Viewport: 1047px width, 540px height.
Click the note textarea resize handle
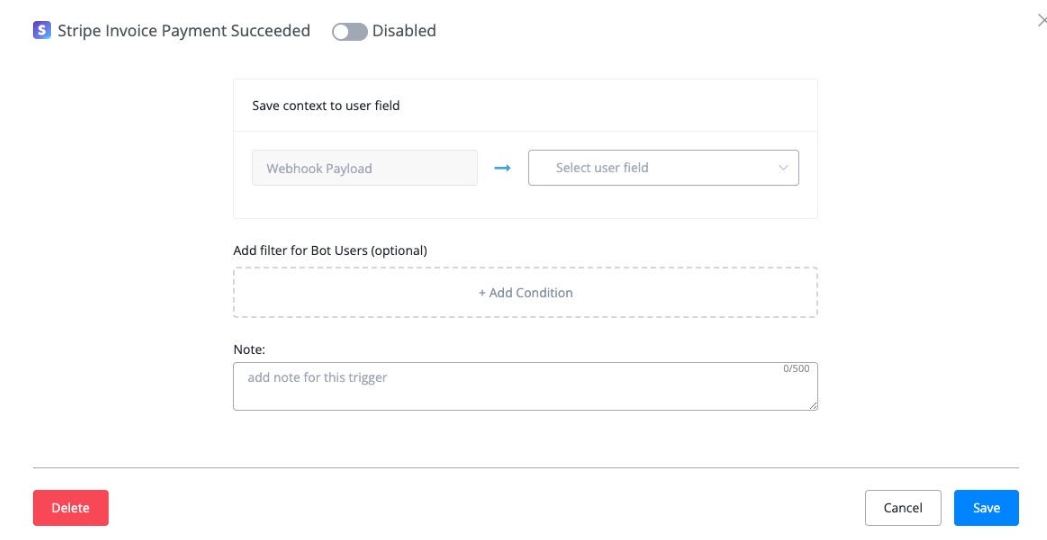click(x=813, y=405)
